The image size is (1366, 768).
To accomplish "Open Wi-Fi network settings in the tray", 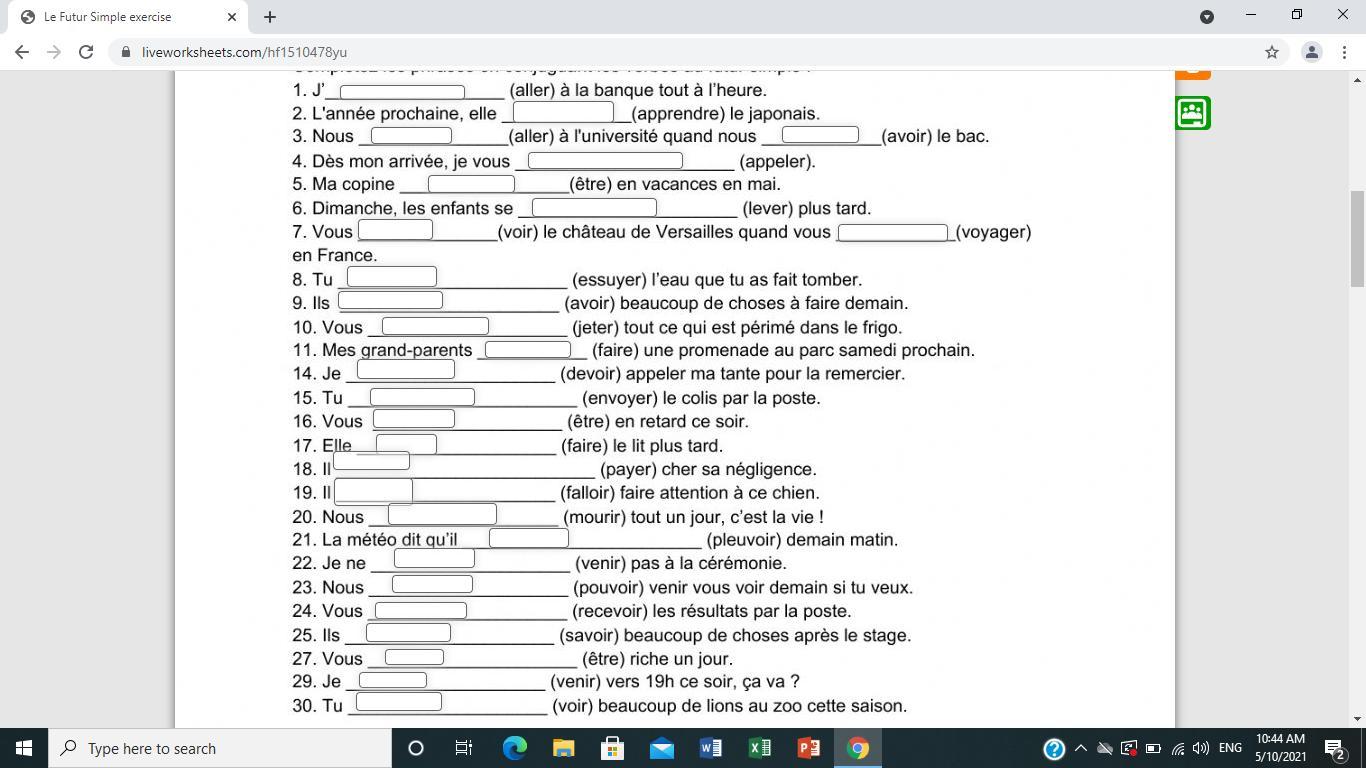I will click(x=1177, y=748).
